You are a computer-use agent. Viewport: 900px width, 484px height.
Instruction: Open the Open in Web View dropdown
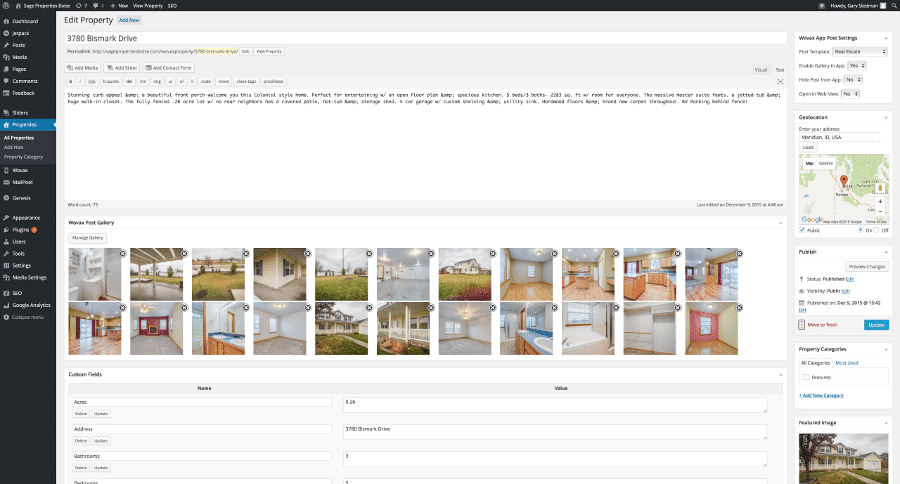pos(850,94)
